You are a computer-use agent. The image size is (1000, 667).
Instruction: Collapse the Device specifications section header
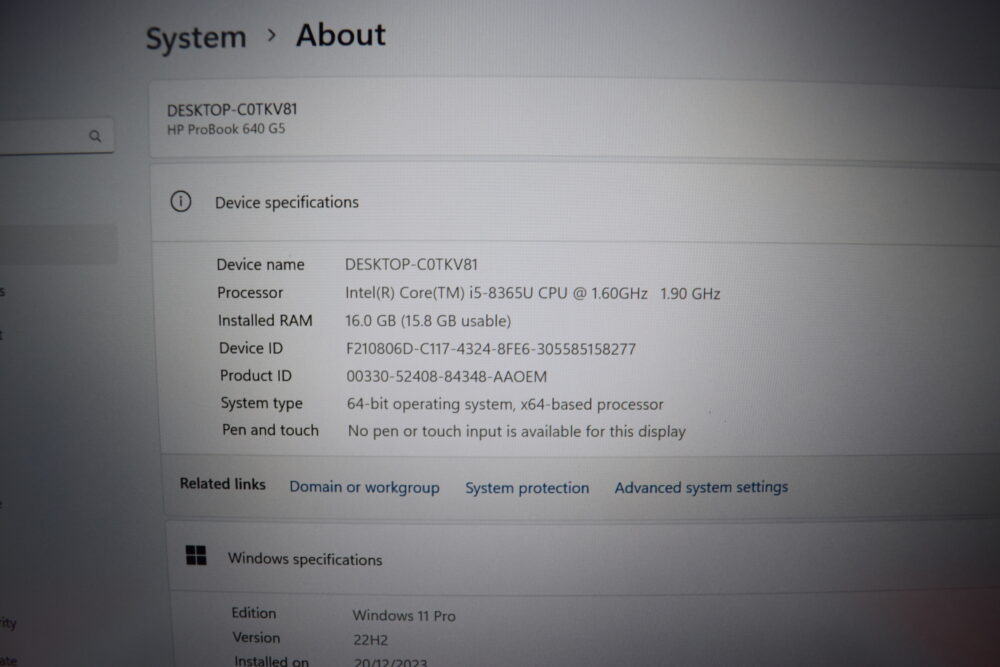pos(575,203)
